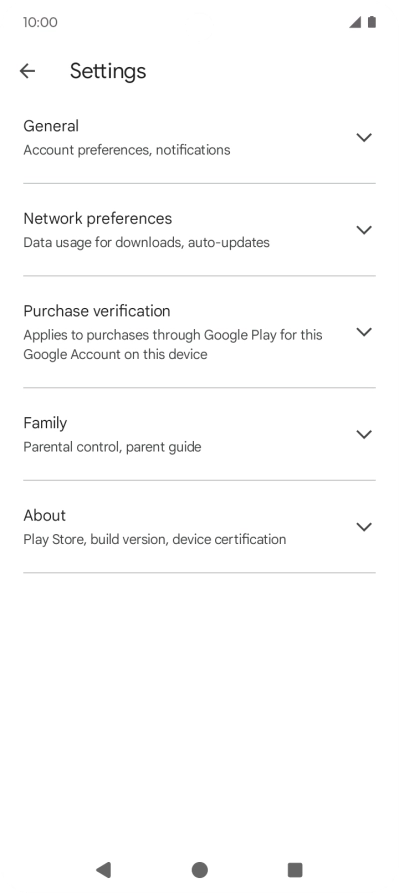This screenshot has width=399, height=893.
Task: Tap the Settings page title
Action: (x=108, y=71)
